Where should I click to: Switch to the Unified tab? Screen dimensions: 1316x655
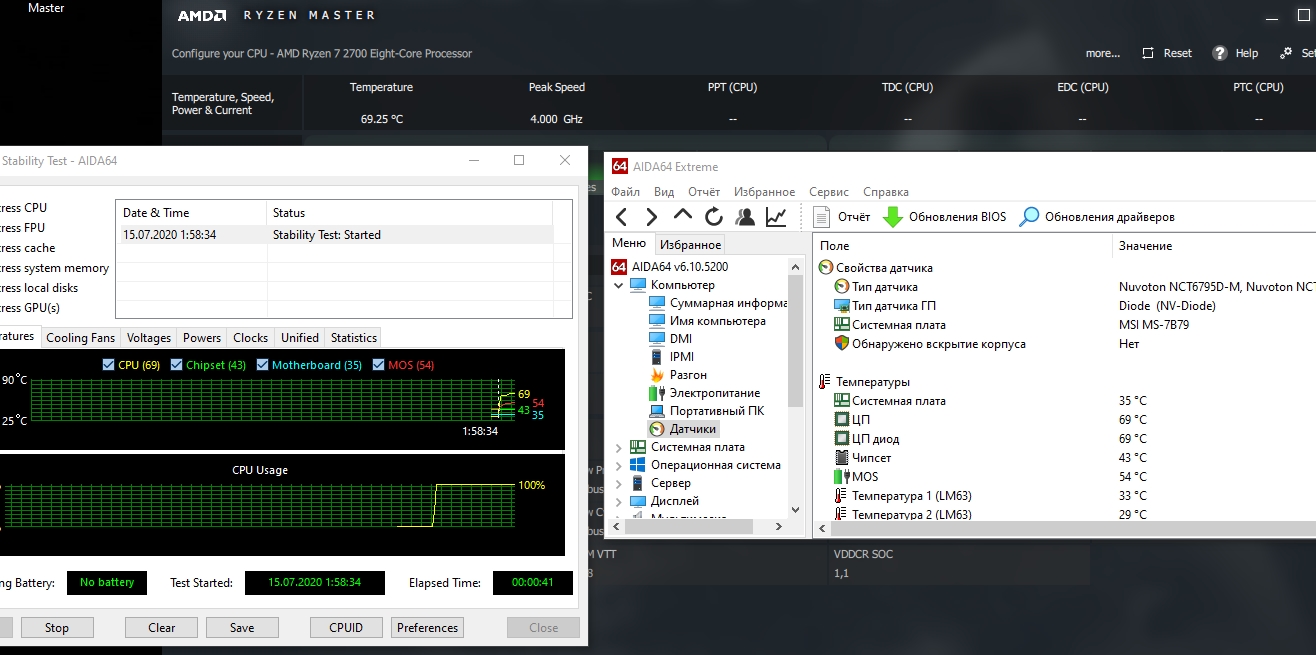[x=300, y=338]
